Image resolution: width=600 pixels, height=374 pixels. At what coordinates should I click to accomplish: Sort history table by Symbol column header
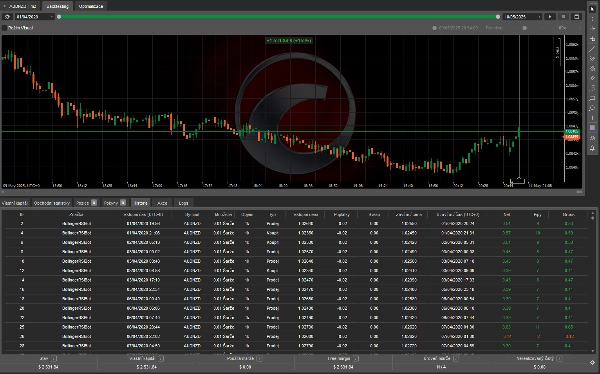(x=192, y=215)
